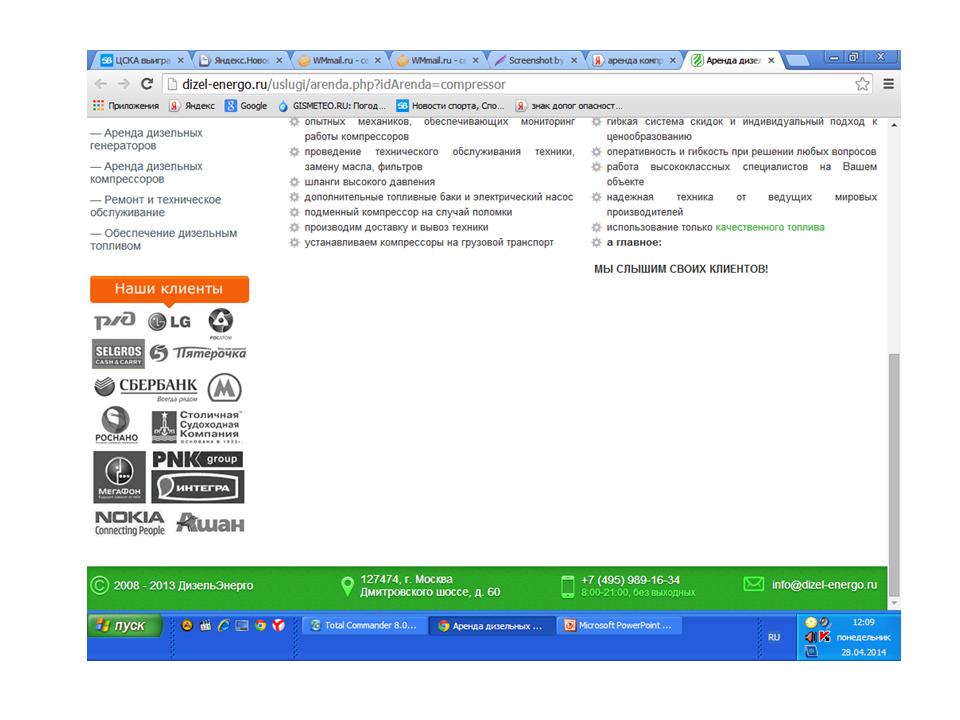Open Аренда дизельных генераторов sidebar link

[146, 139]
